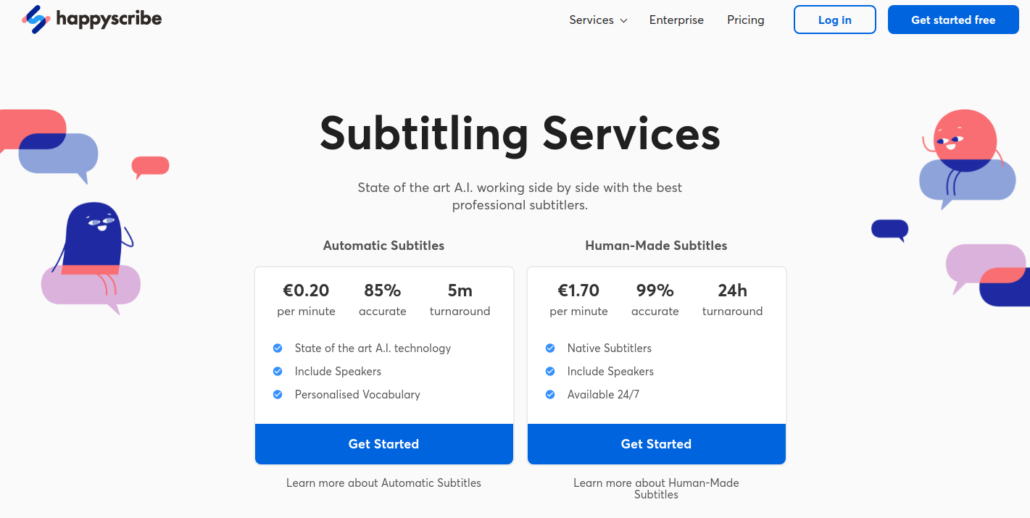Click the checkmark beside State of the art A.I. technology
The image size is (1030, 518).
(x=278, y=348)
